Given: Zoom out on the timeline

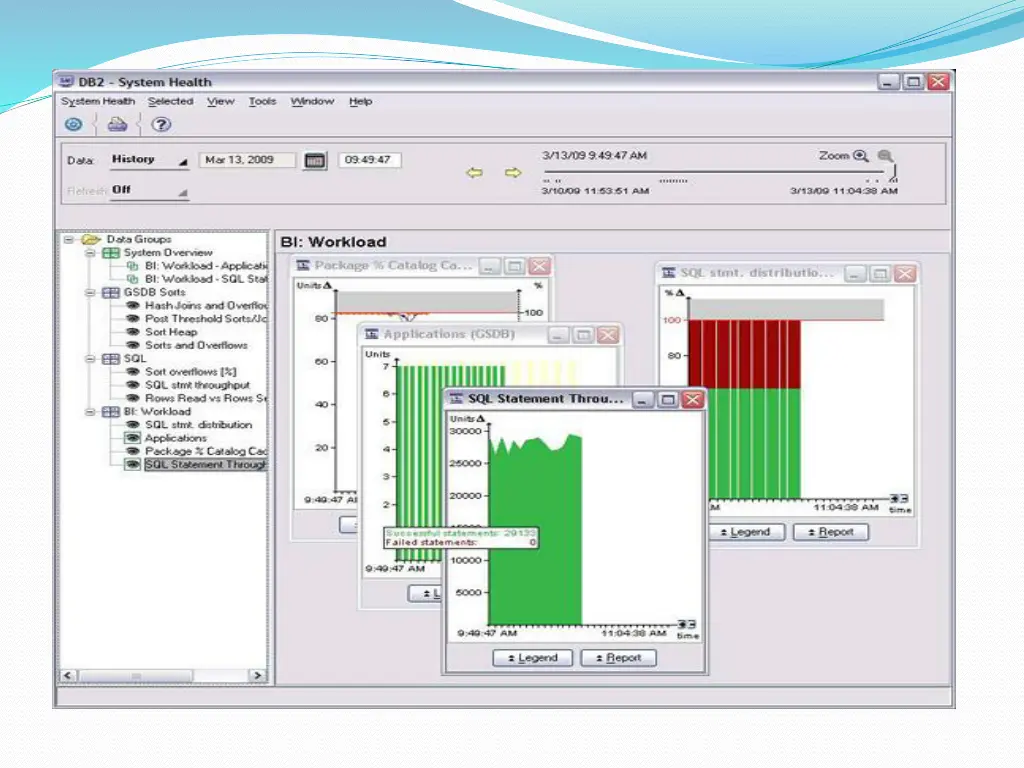Looking at the screenshot, I should (885, 156).
